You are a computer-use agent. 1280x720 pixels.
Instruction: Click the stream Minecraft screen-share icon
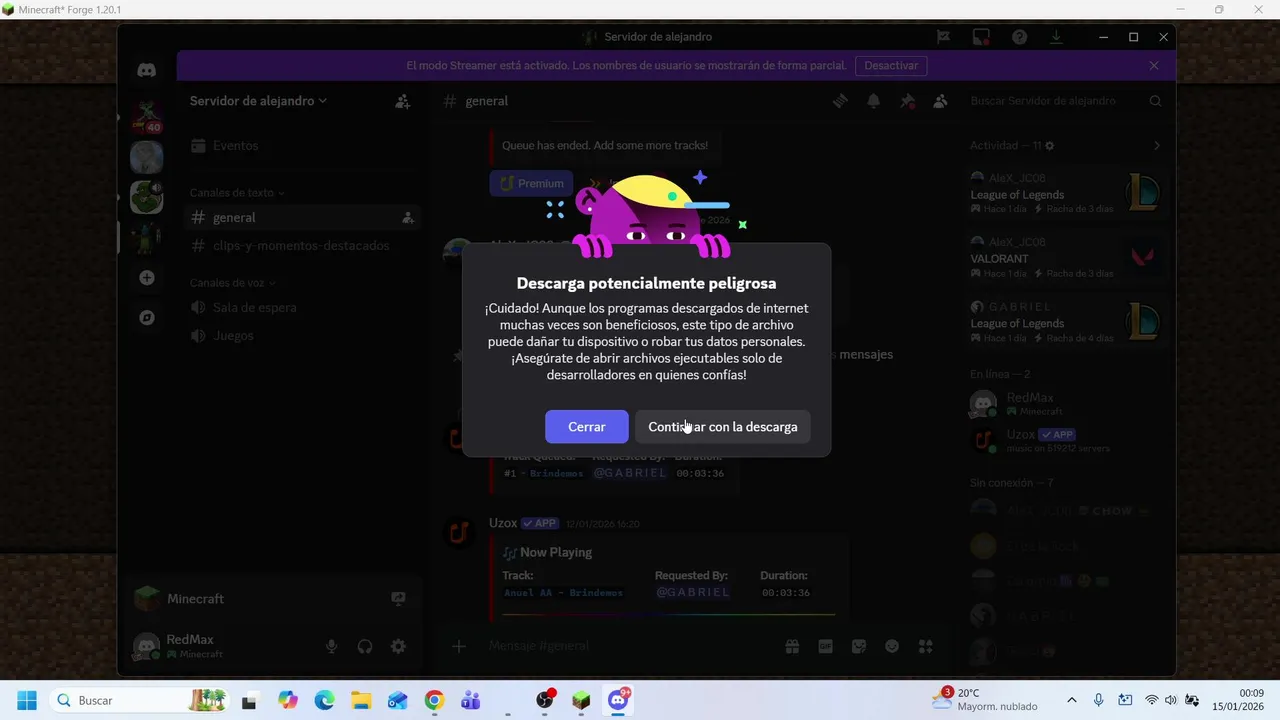point(398,599)
